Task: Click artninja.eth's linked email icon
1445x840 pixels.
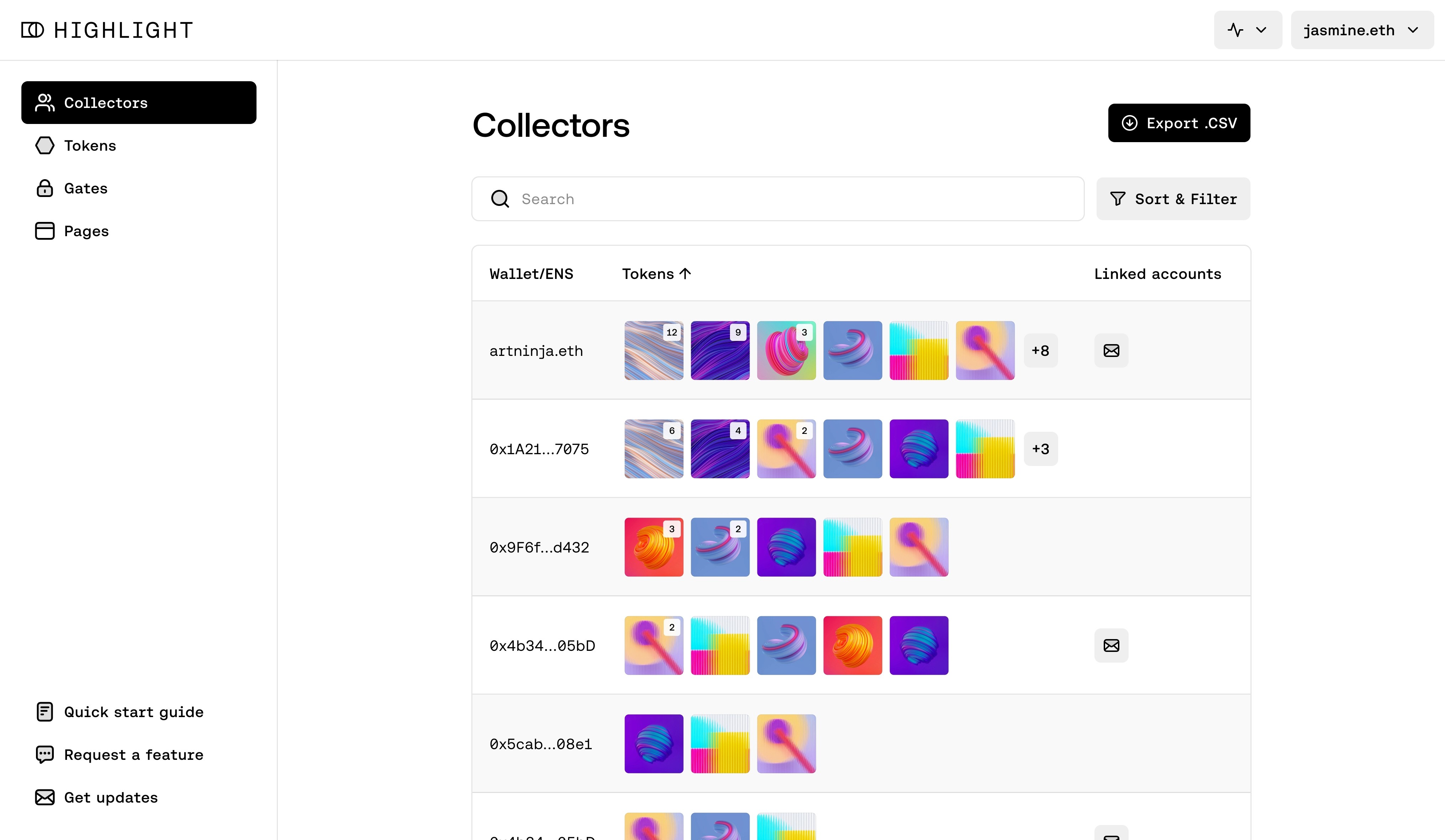Action: [1111, 350]
